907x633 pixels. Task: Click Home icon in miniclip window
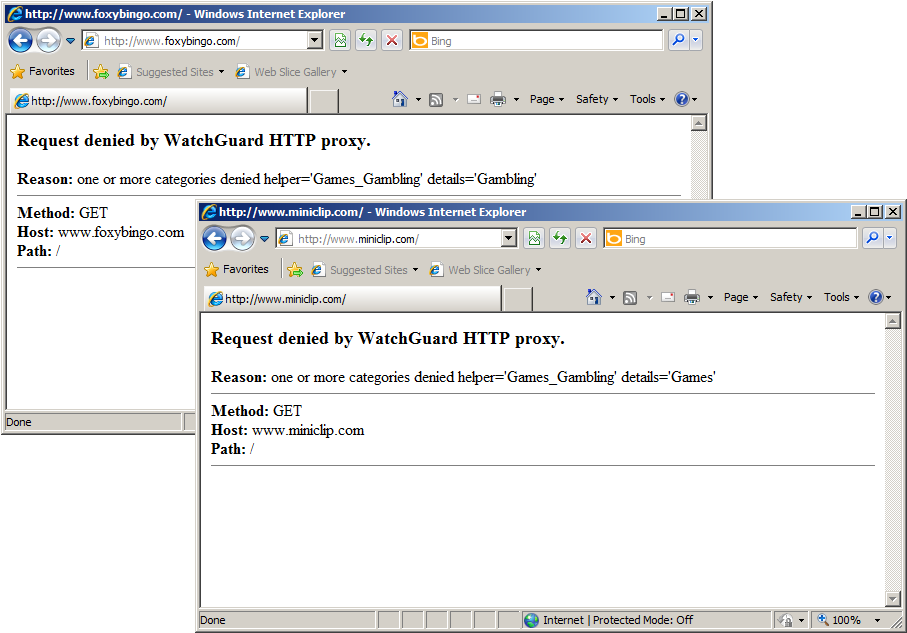tap(593, 297)
